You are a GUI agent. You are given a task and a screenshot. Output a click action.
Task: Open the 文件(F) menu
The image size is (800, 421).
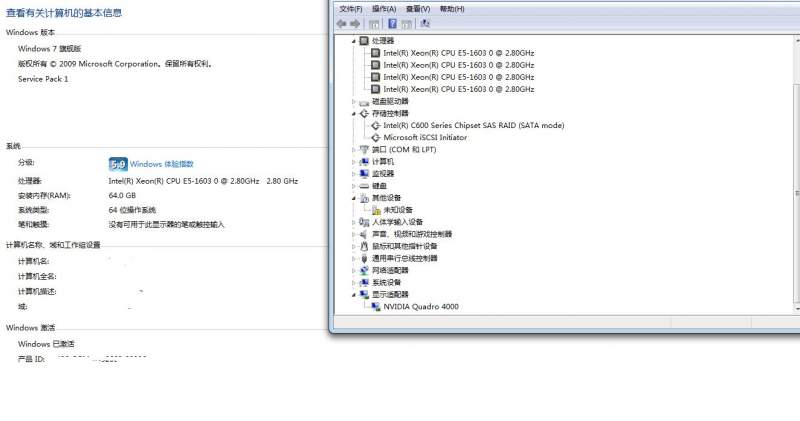click(x=351, y=9)
